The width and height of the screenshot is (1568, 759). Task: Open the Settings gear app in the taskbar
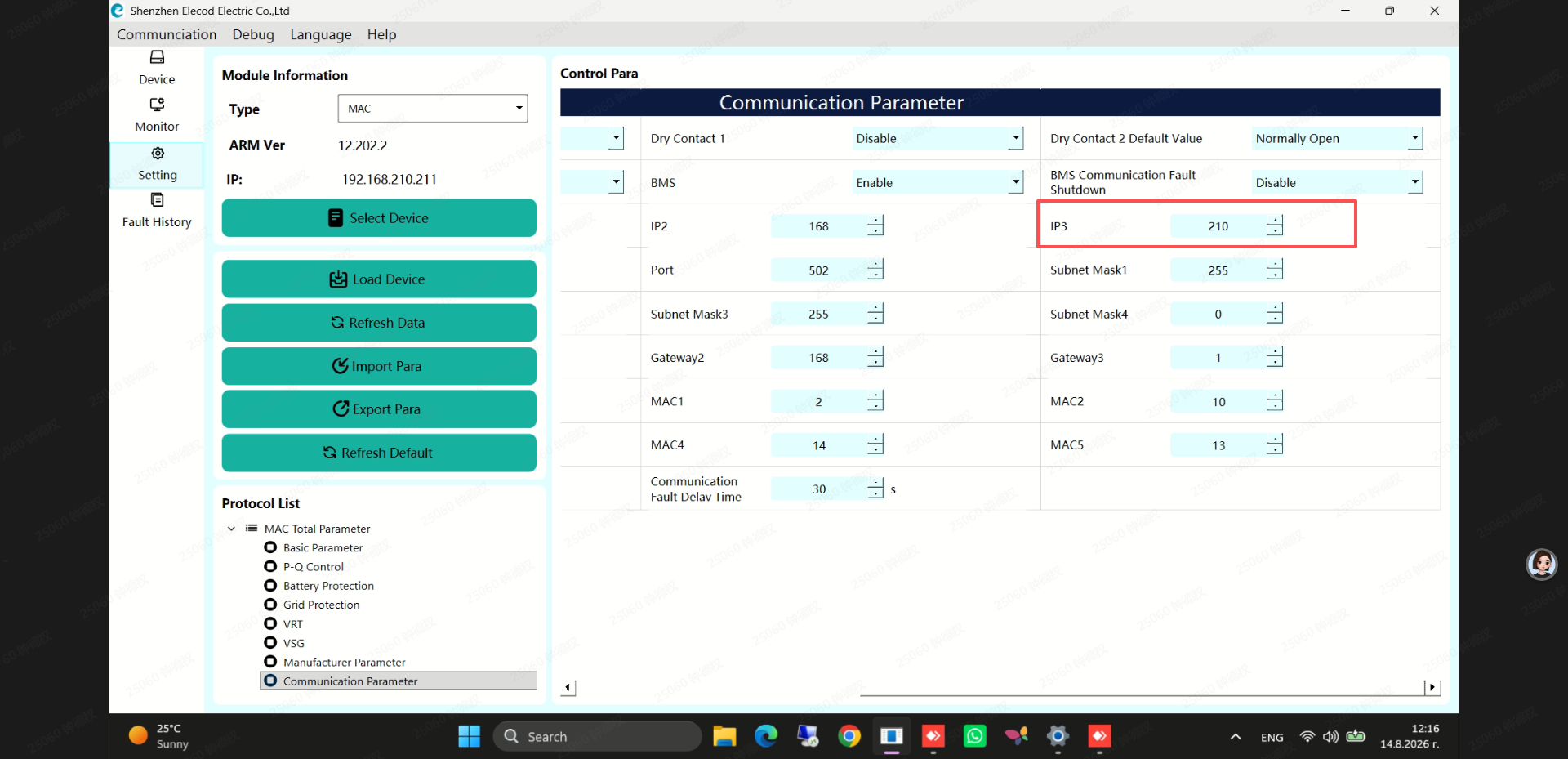pyautogui.click(x=1058, y=736)
